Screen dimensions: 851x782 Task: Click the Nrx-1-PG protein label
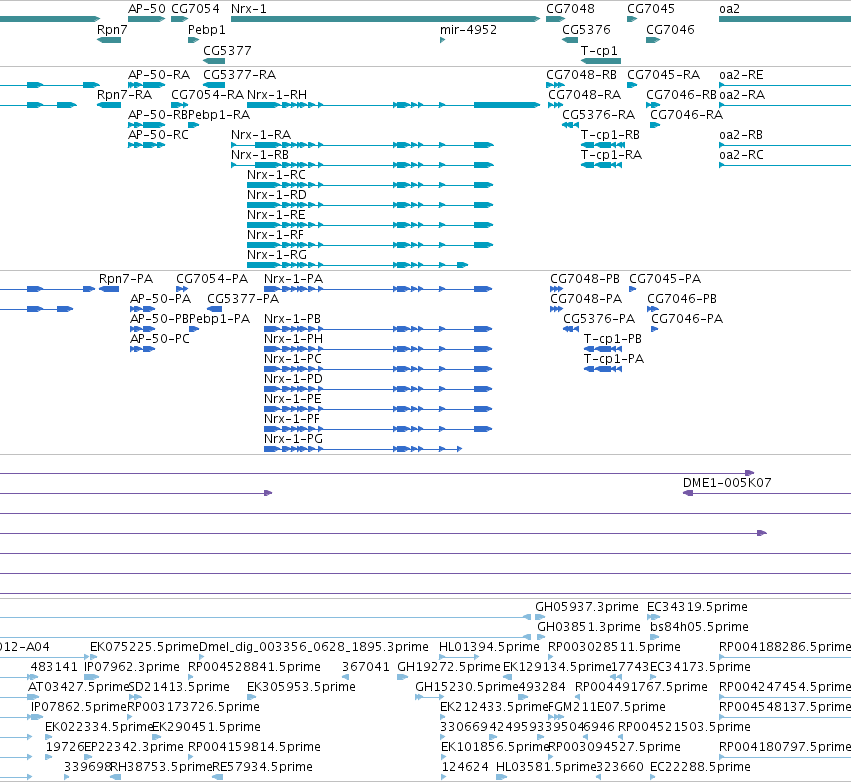293,438
